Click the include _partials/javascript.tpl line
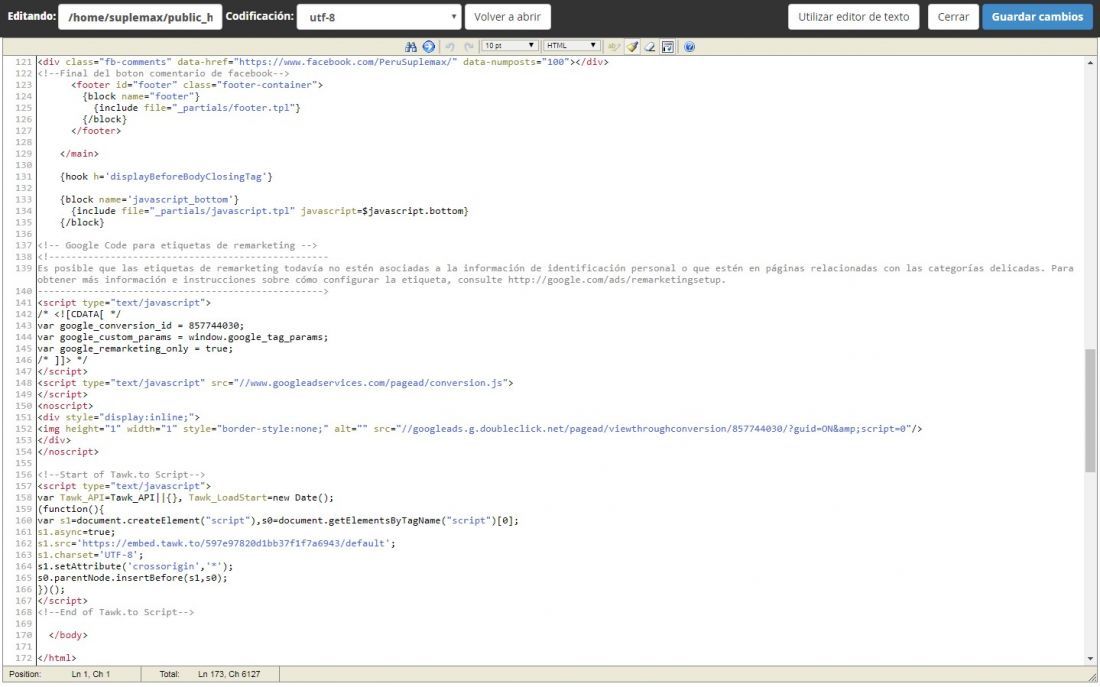 [270, 211]
